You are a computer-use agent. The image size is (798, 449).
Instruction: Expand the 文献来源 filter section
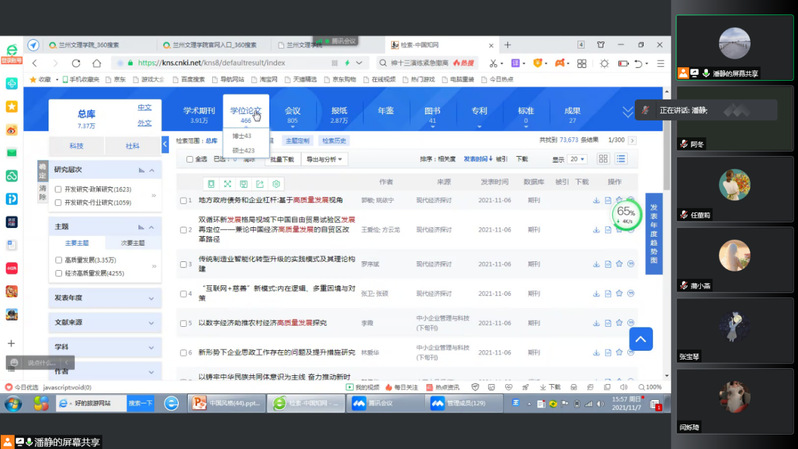(104, 322)
